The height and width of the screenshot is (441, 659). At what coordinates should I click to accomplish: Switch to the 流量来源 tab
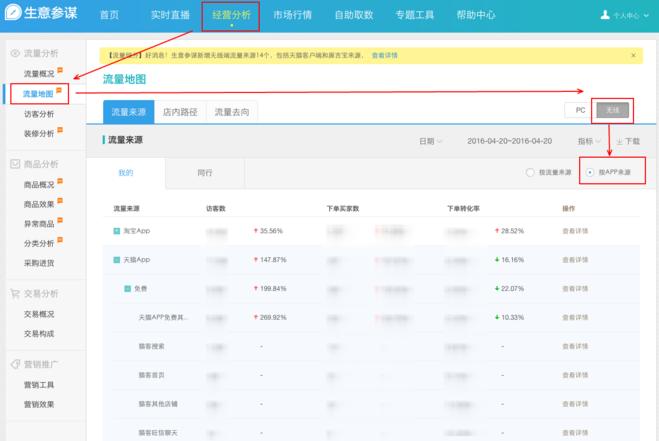[x=129, y=112]
